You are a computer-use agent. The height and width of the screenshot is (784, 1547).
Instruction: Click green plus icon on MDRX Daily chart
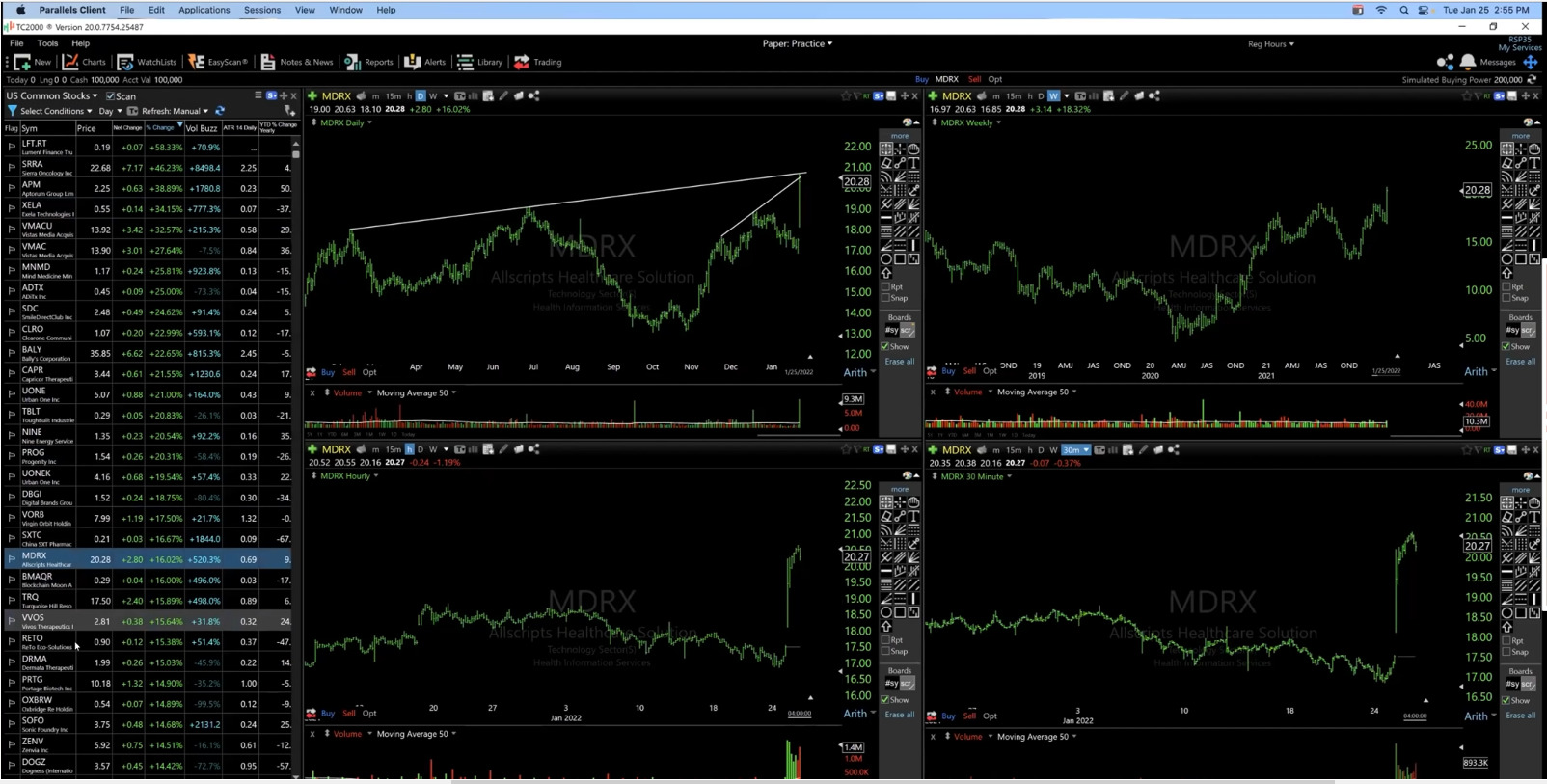[312, 95]
